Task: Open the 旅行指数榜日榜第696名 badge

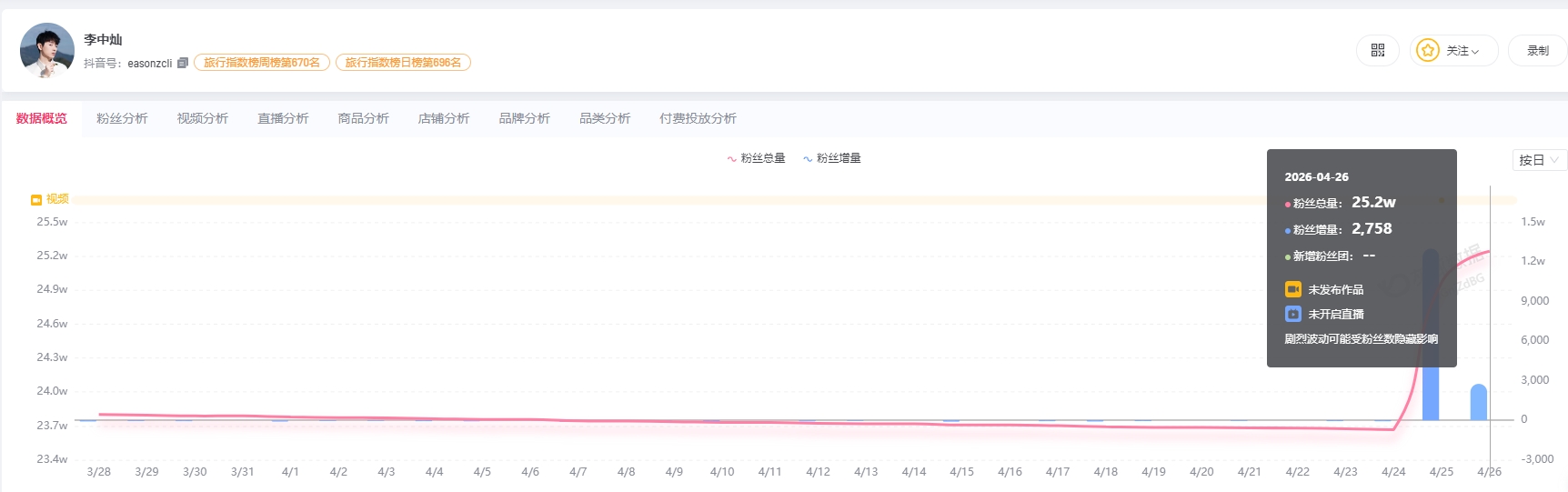Action: (x=403, y=63)
